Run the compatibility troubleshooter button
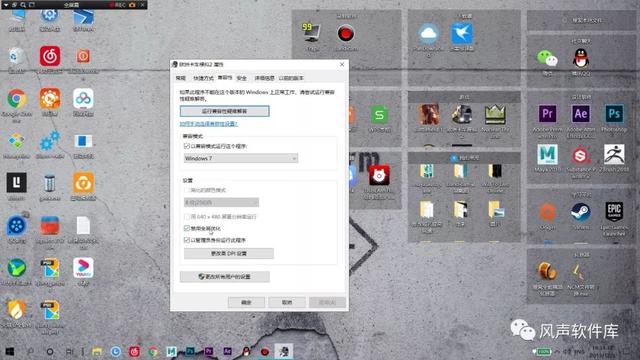Viewport: 640px width, 360px height. coord(224,111)
